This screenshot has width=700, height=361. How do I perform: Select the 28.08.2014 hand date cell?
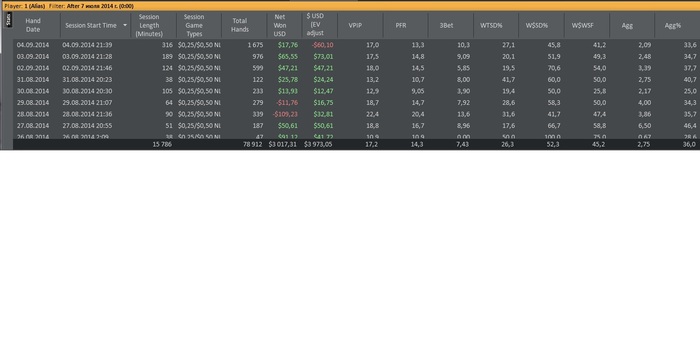[33, 114]
